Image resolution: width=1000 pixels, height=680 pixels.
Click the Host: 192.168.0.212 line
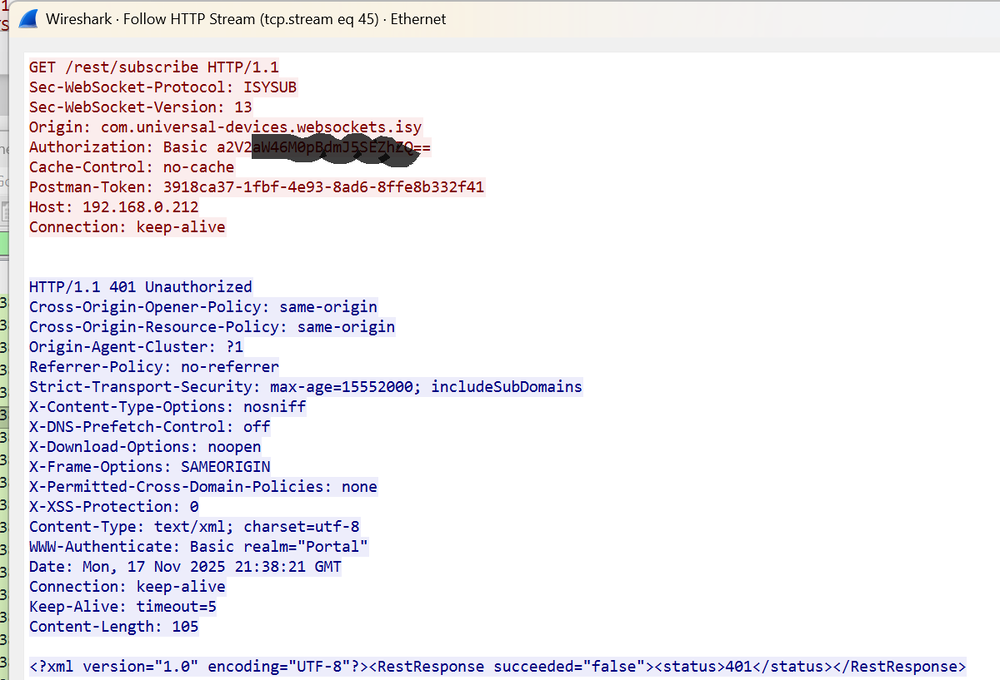113,207
